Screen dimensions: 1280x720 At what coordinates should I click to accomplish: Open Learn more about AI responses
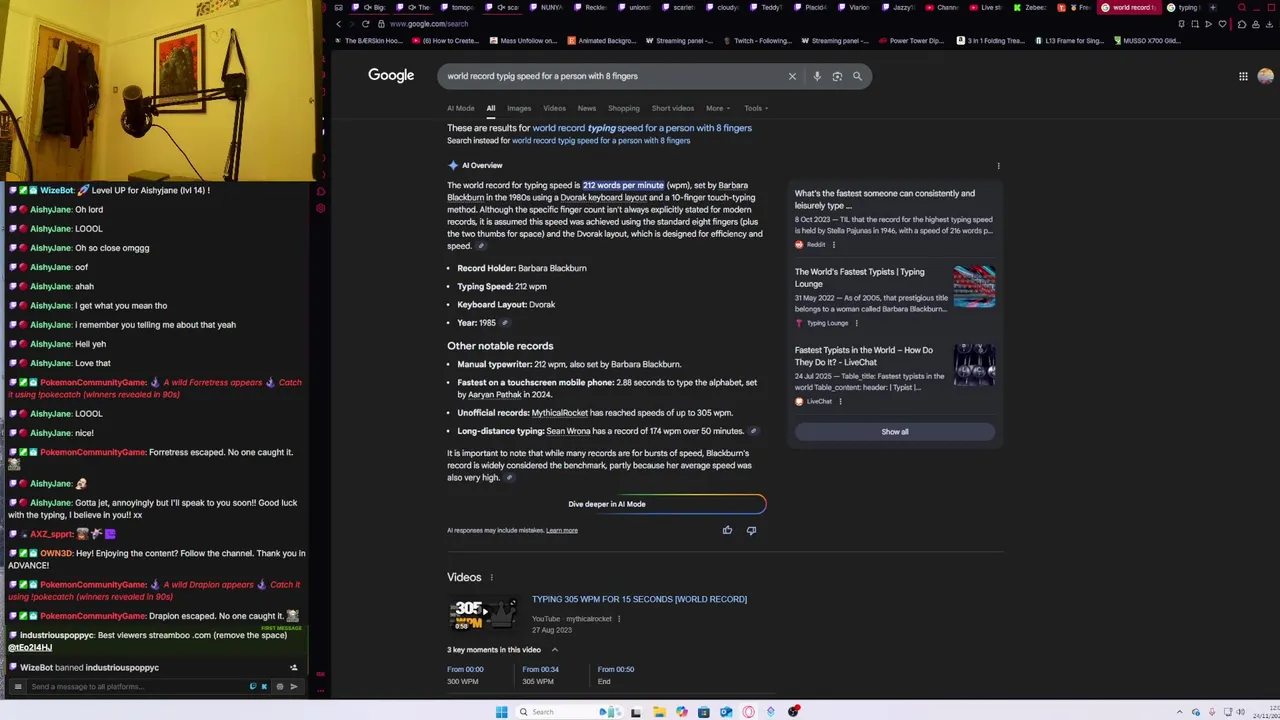(562, 531)
